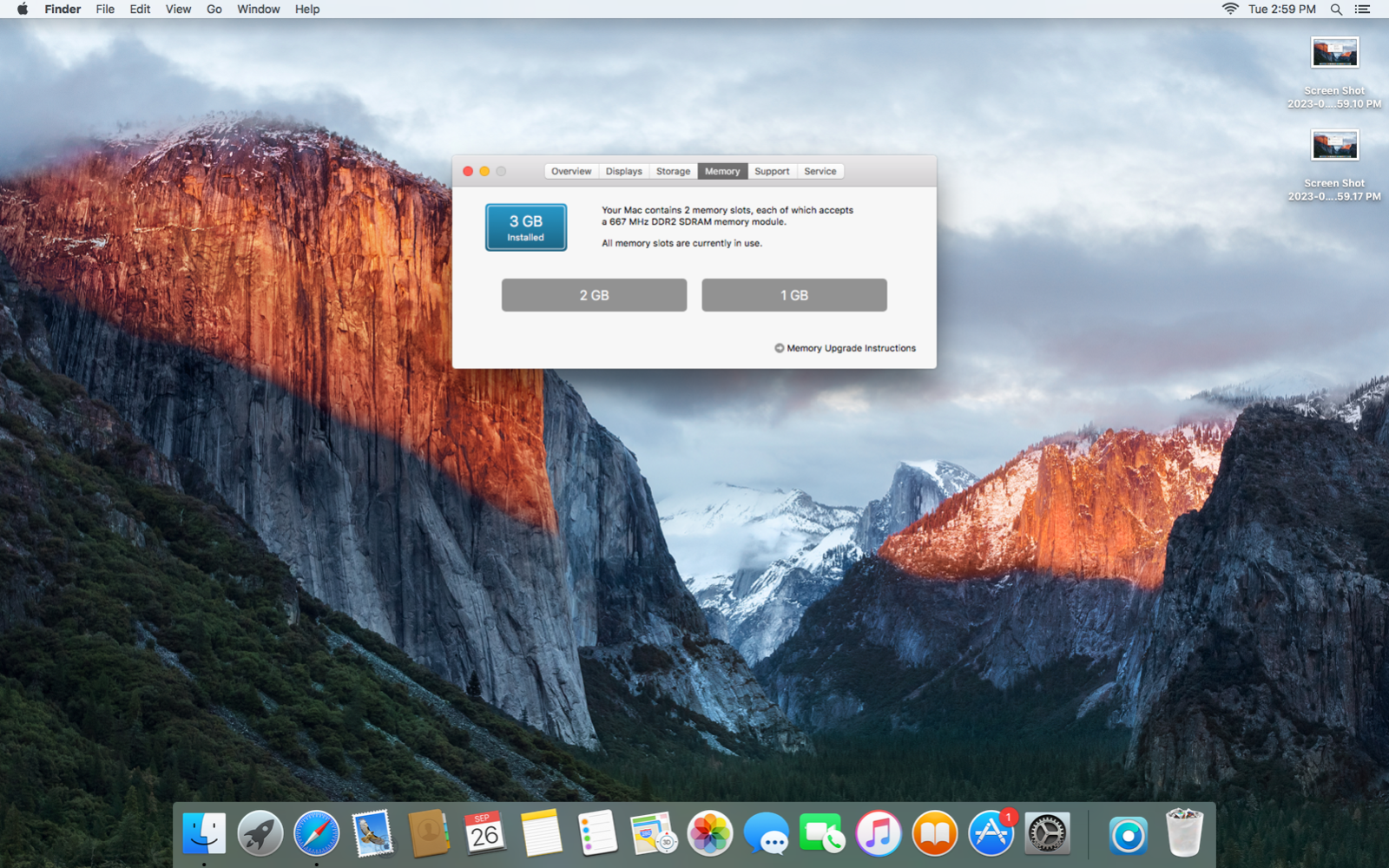Open Safari from the Dock
Screen dimensions: 1389x868
pos(316,832)
